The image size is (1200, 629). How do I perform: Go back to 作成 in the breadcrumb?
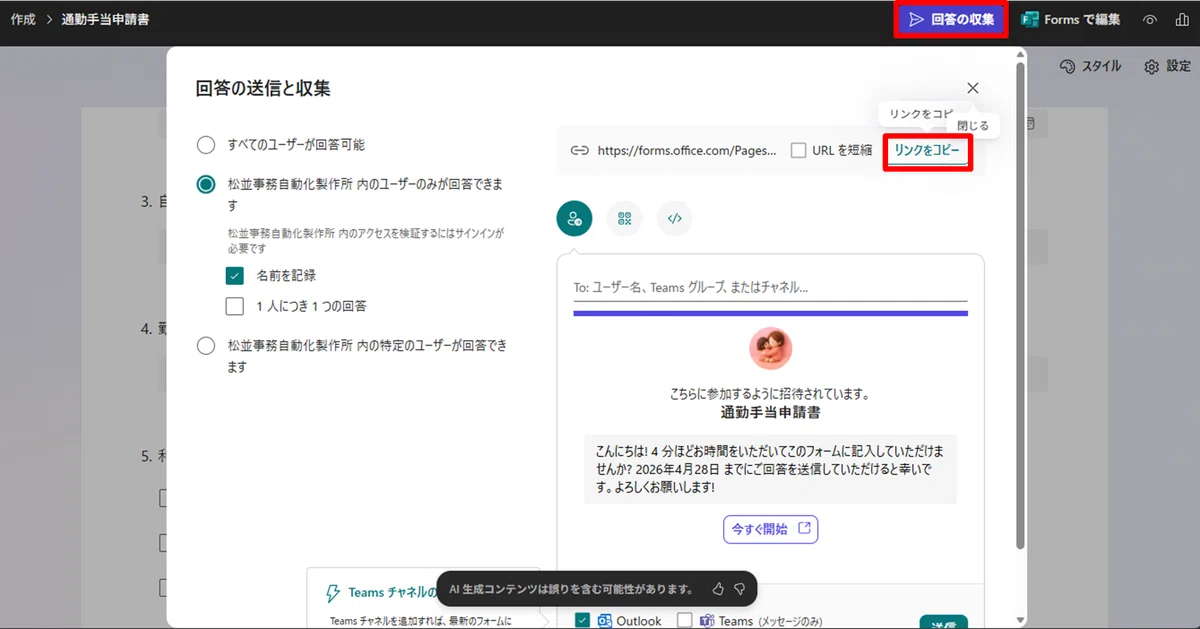pos(23,19)
